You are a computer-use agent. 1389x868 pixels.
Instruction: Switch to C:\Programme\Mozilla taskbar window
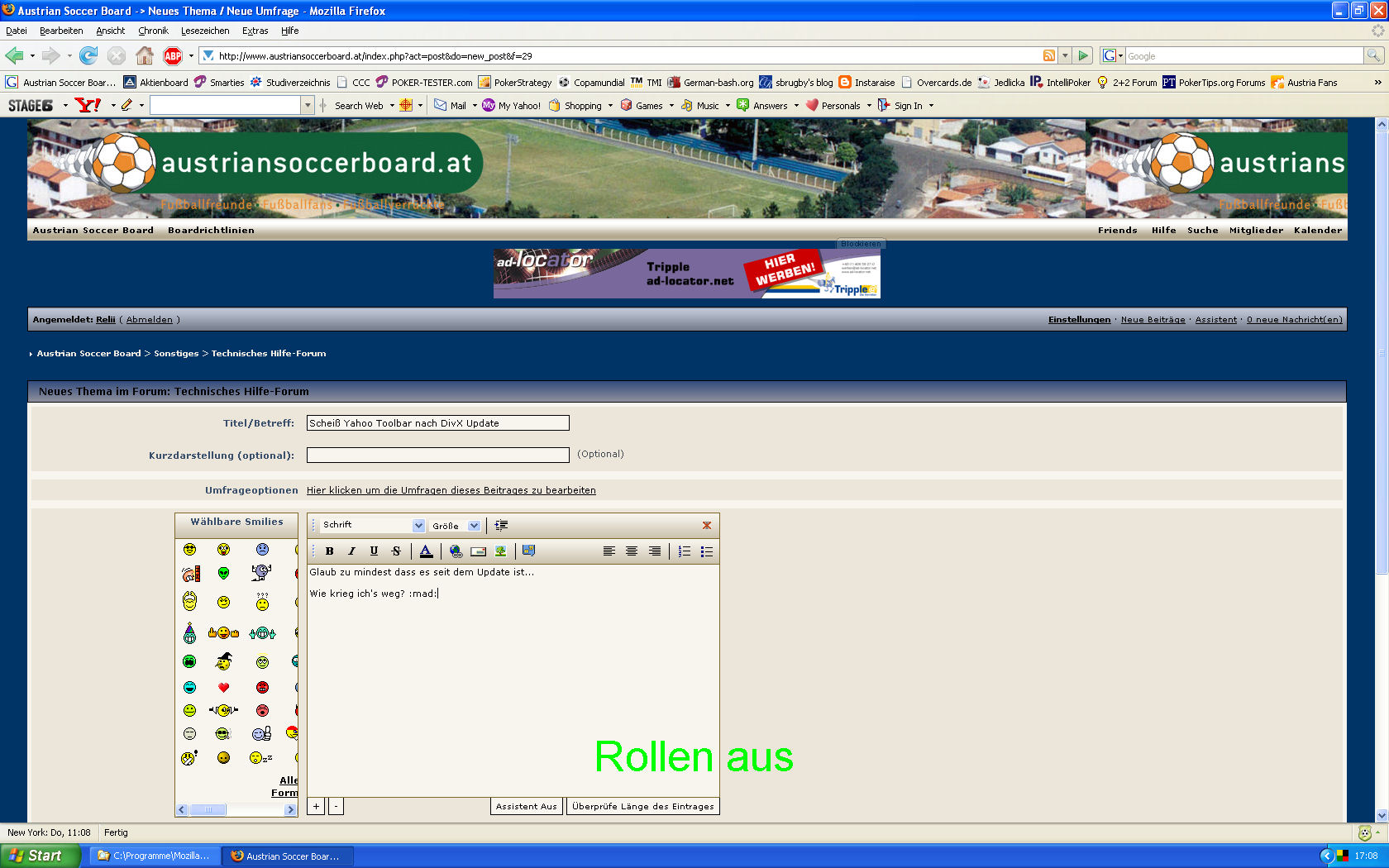(154, 856)
